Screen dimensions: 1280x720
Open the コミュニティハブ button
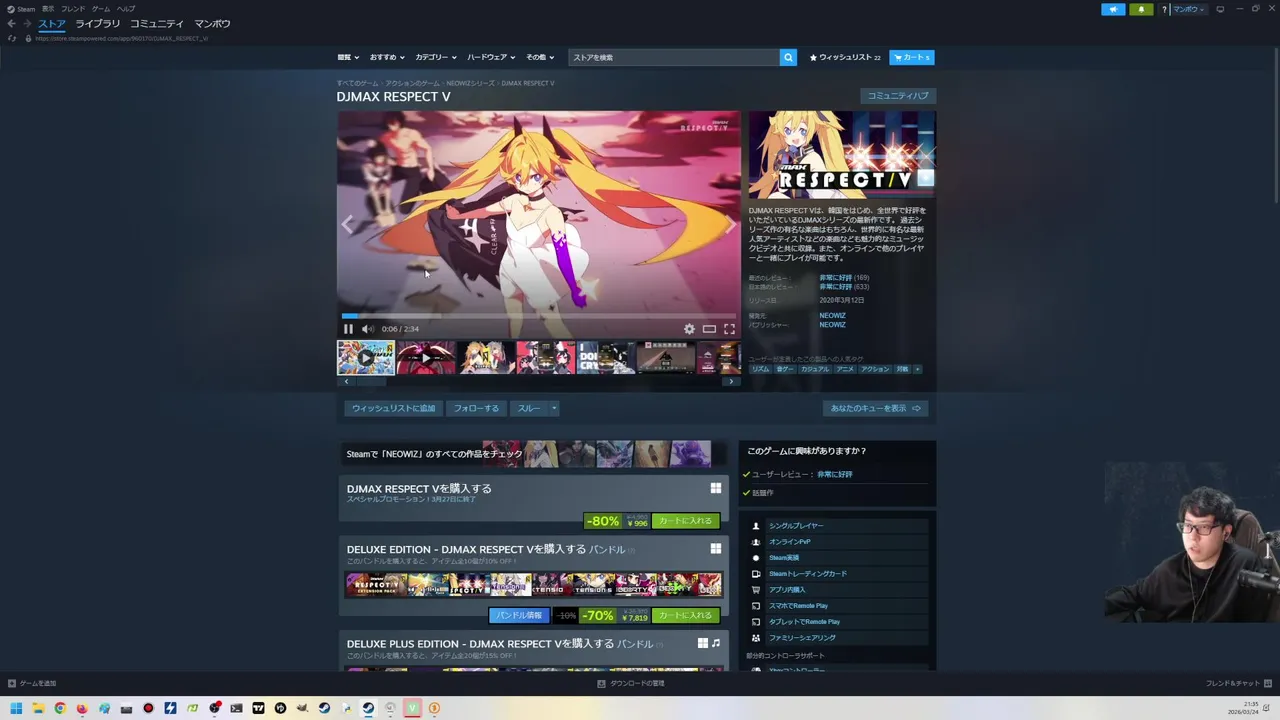pyautogui.click(x=898, y=96)
